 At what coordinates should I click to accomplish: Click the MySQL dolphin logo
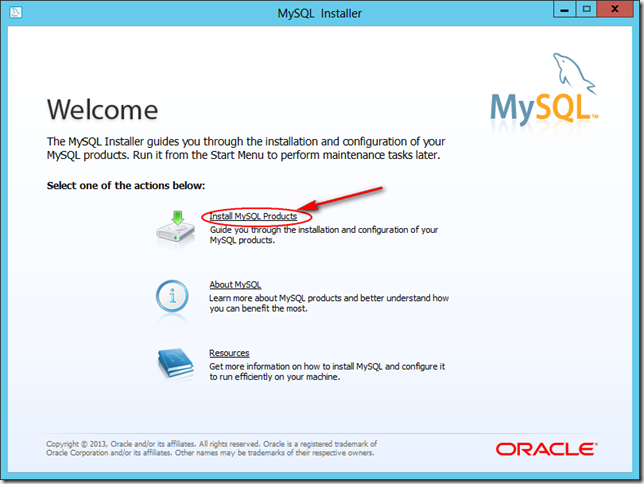[544, 89]
